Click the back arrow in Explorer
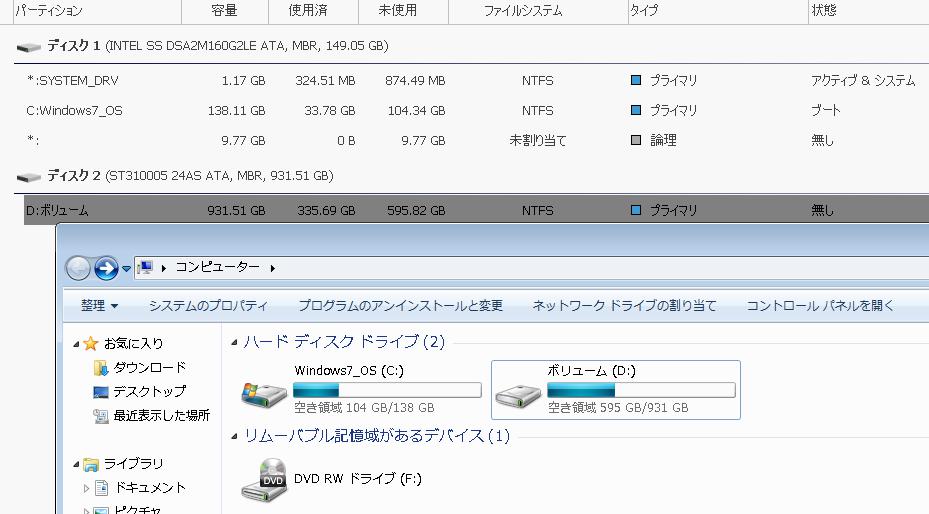 pyautogui.click(x=78, y=268)
